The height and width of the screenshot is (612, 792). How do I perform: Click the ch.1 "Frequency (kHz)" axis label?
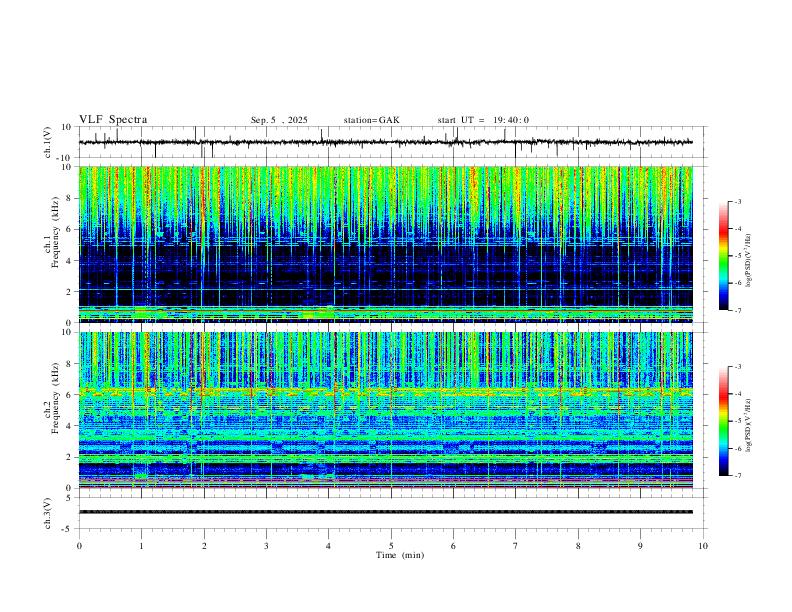point(55,233)
